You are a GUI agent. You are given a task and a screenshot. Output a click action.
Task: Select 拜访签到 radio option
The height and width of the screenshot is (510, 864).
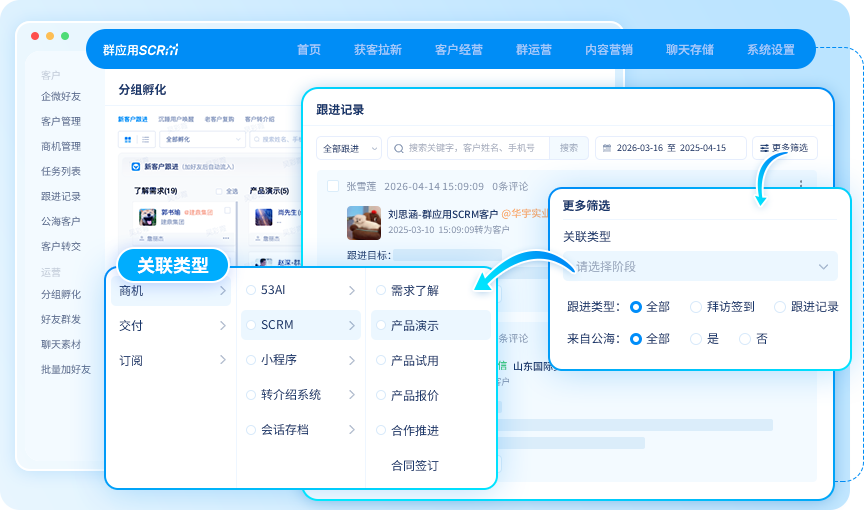(x=696, y=307)
